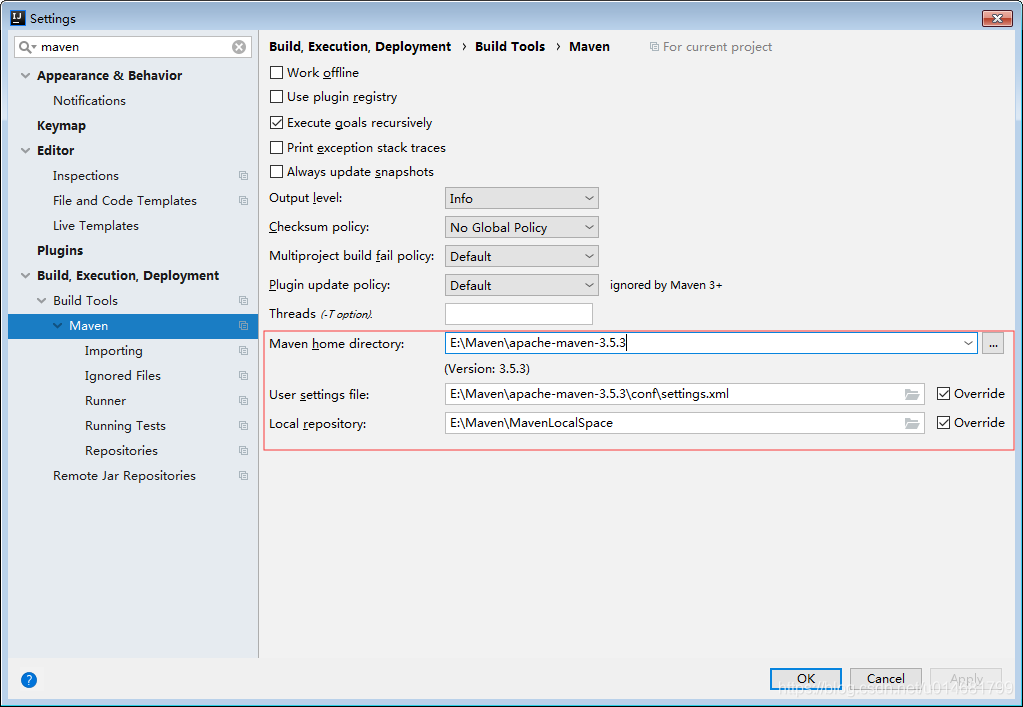Open the Keymap settings page
The image size is (1023, 707).
pos(61,125)
